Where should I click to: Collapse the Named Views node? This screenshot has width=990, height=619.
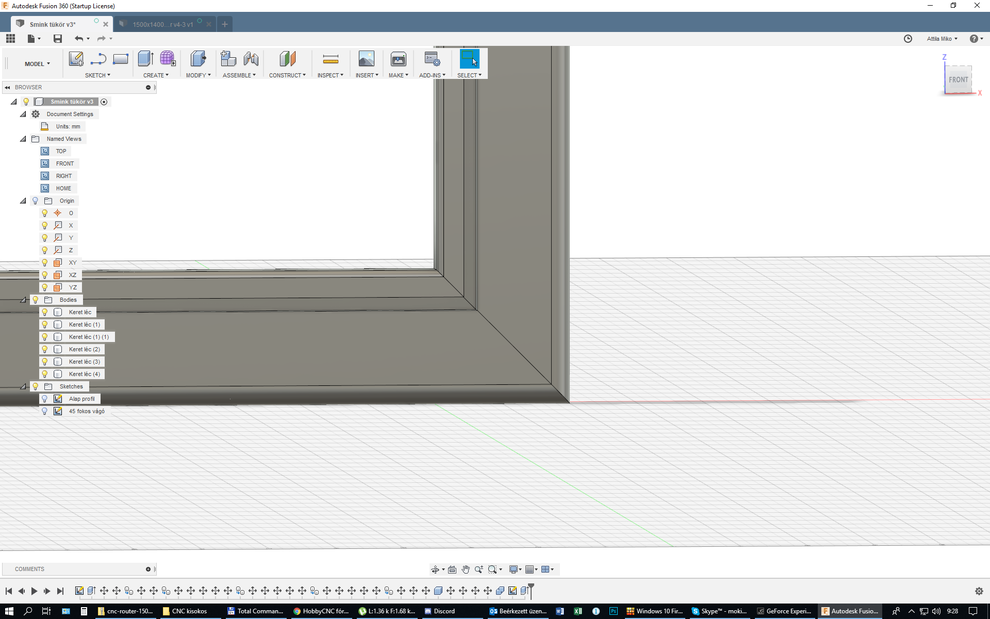[x=23, y=139]
